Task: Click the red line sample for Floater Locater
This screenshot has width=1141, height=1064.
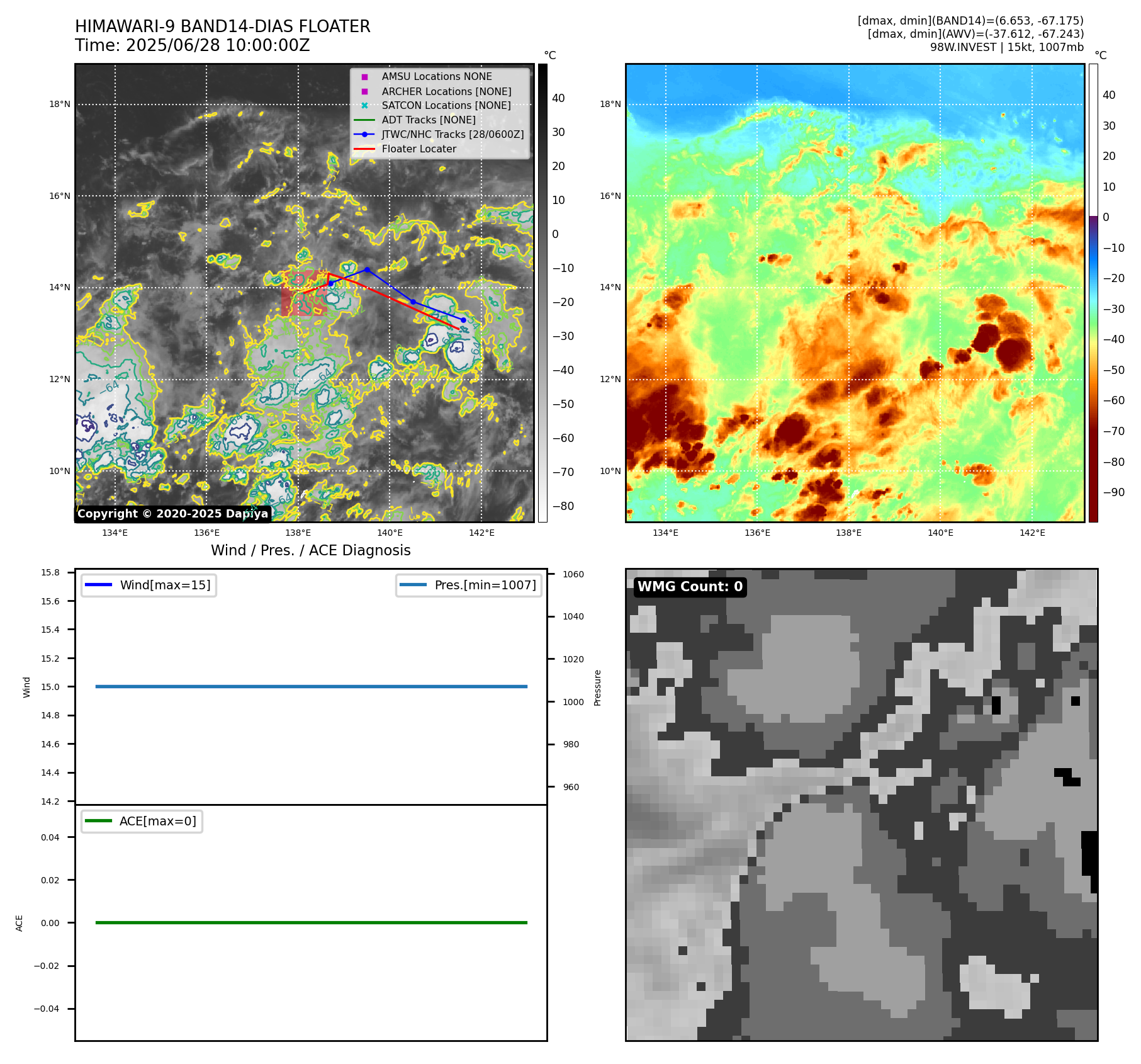Action: 364,149
